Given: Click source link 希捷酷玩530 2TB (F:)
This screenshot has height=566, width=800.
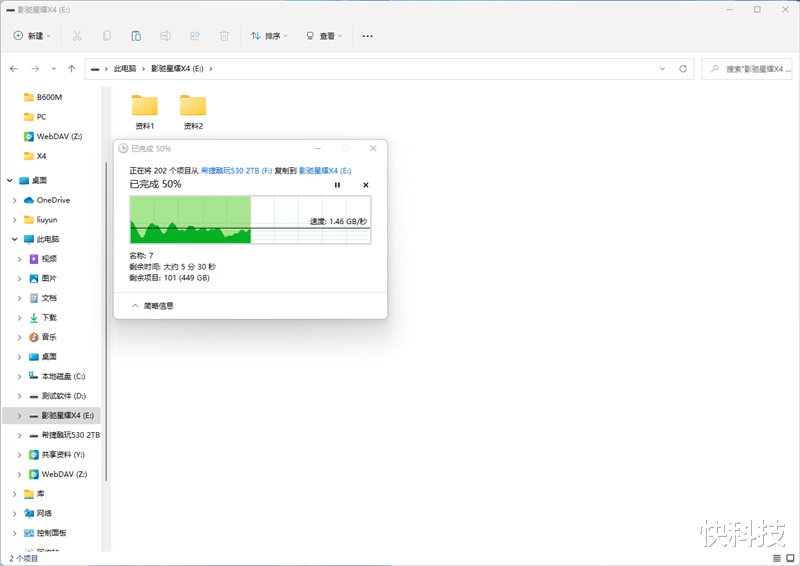Looking at the screenshot, I should coord(236,170).
